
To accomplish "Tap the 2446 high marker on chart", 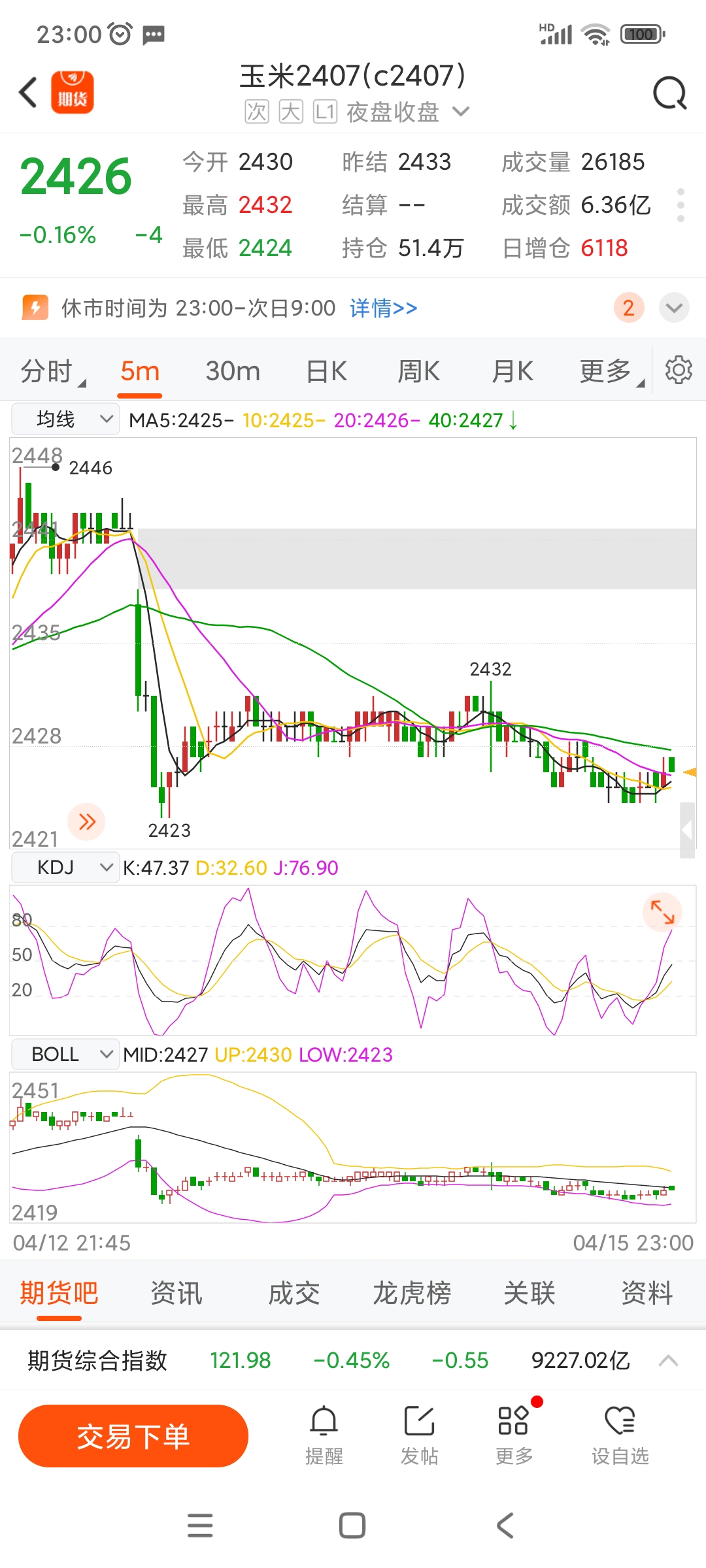I will click(x=90, y=468).
